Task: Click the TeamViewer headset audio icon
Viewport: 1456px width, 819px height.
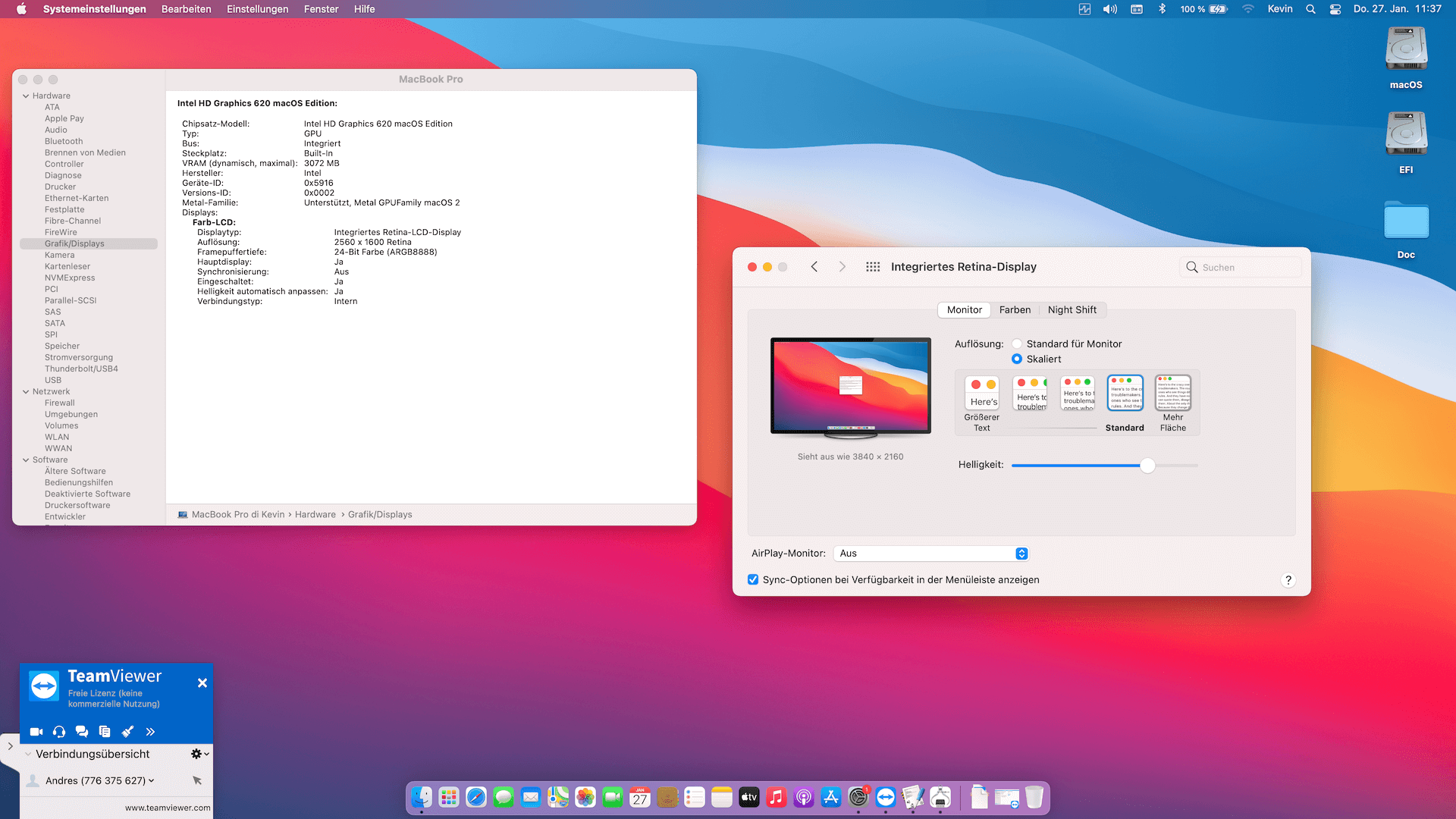Action: [x=59, y=732]
